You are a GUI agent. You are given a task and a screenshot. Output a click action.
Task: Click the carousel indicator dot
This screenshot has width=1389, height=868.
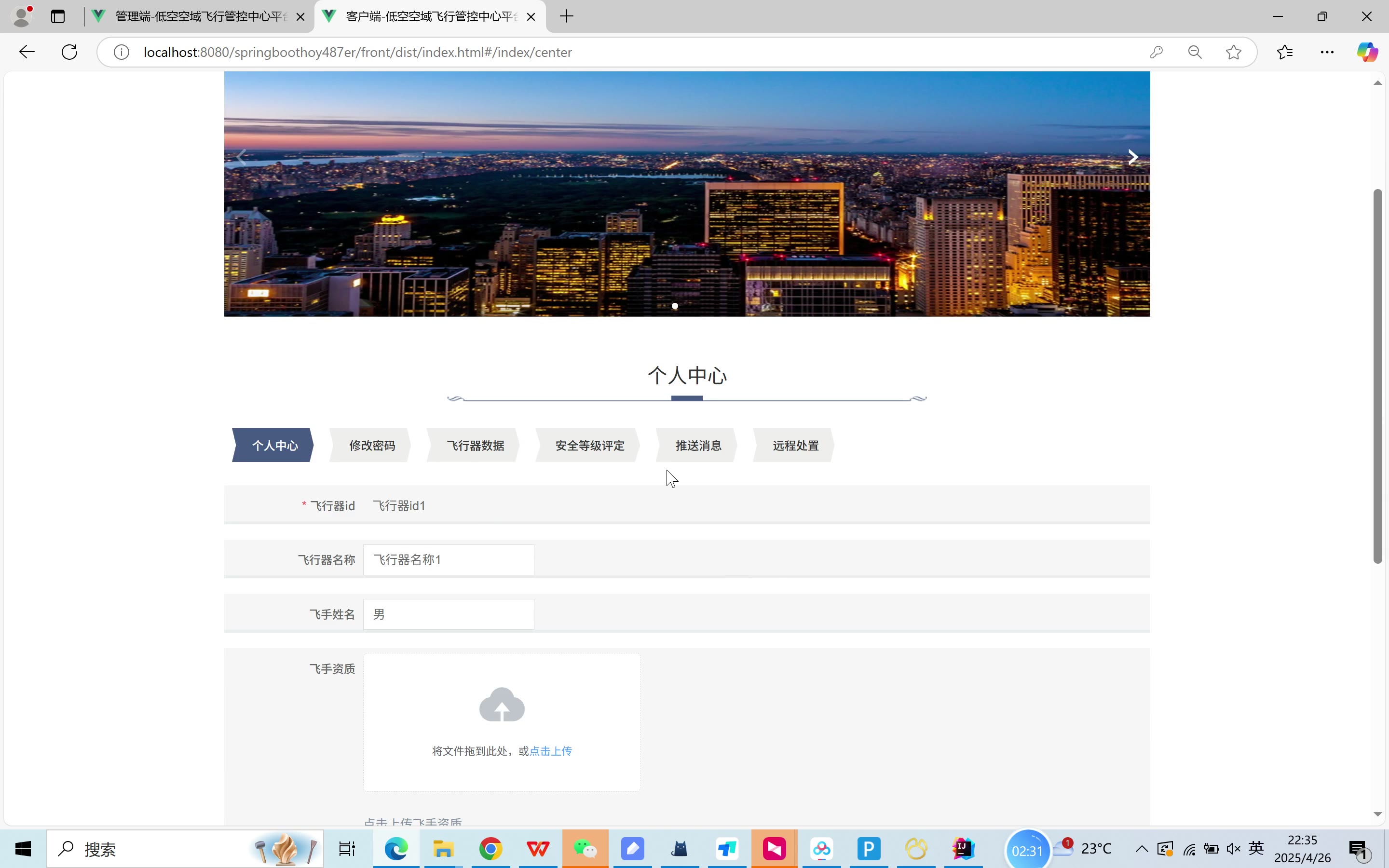coord(675,306)
